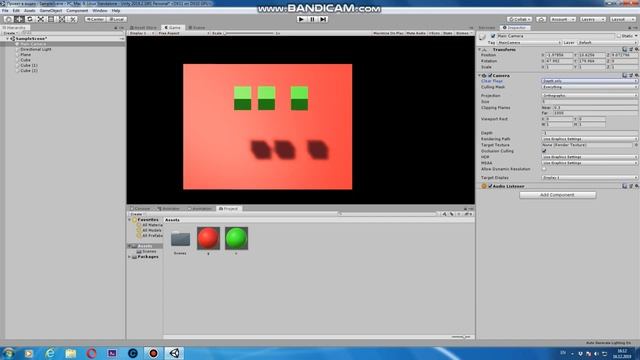Open Visual Studio from the taskbar

click(x=112, y=353)
